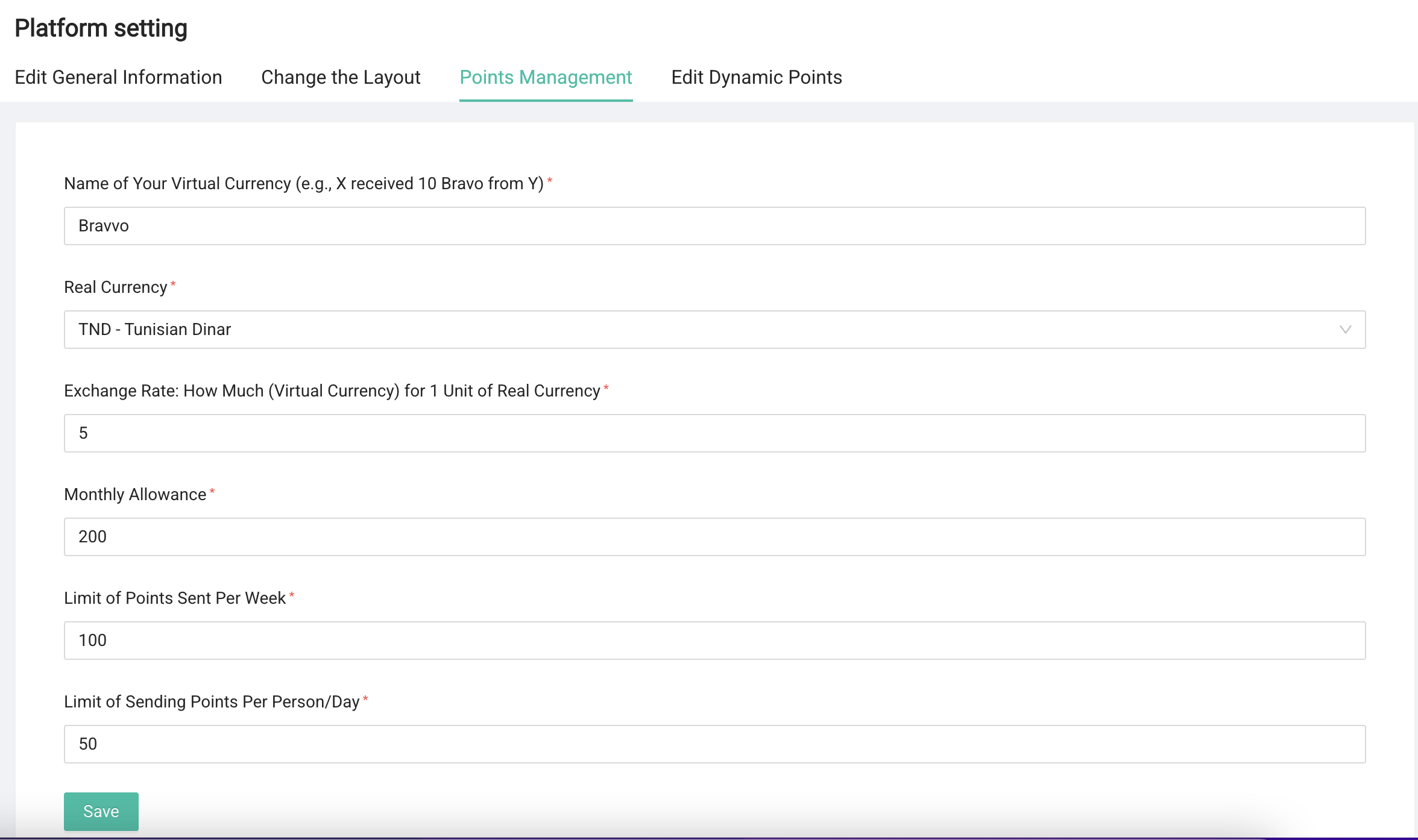Click the virtual currency name field containing Bravvo
1418x840 pixels.
click(x=714, y=226)
